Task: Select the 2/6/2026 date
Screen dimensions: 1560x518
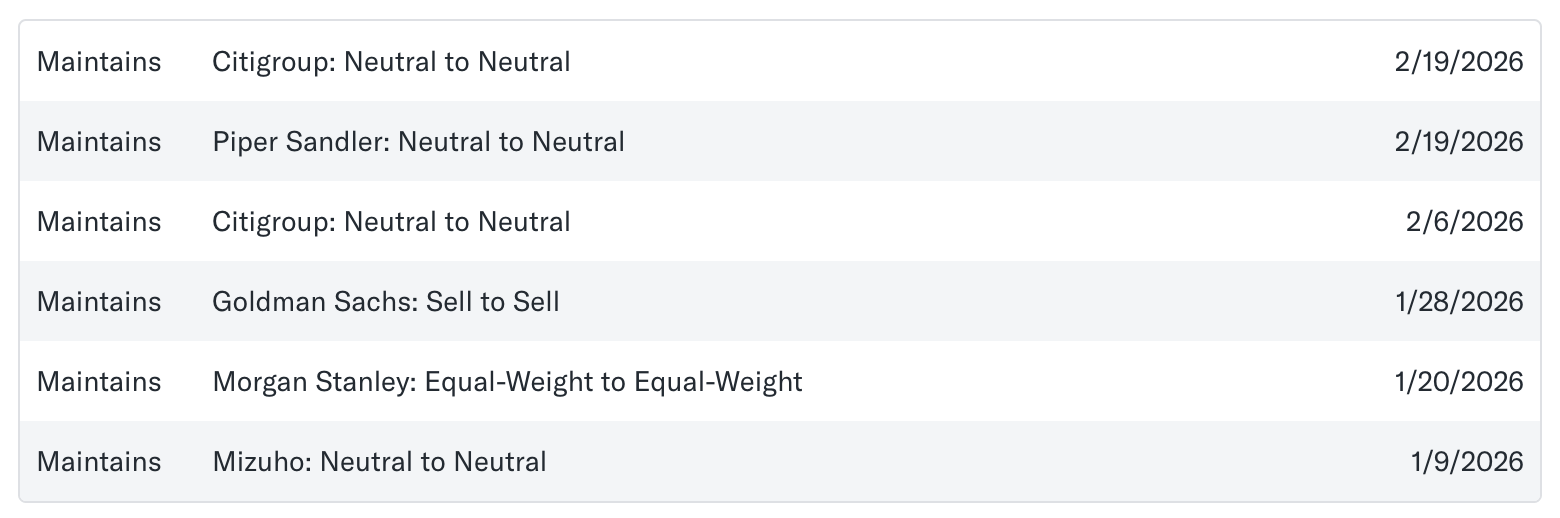Action: (x=1464, y=222)
